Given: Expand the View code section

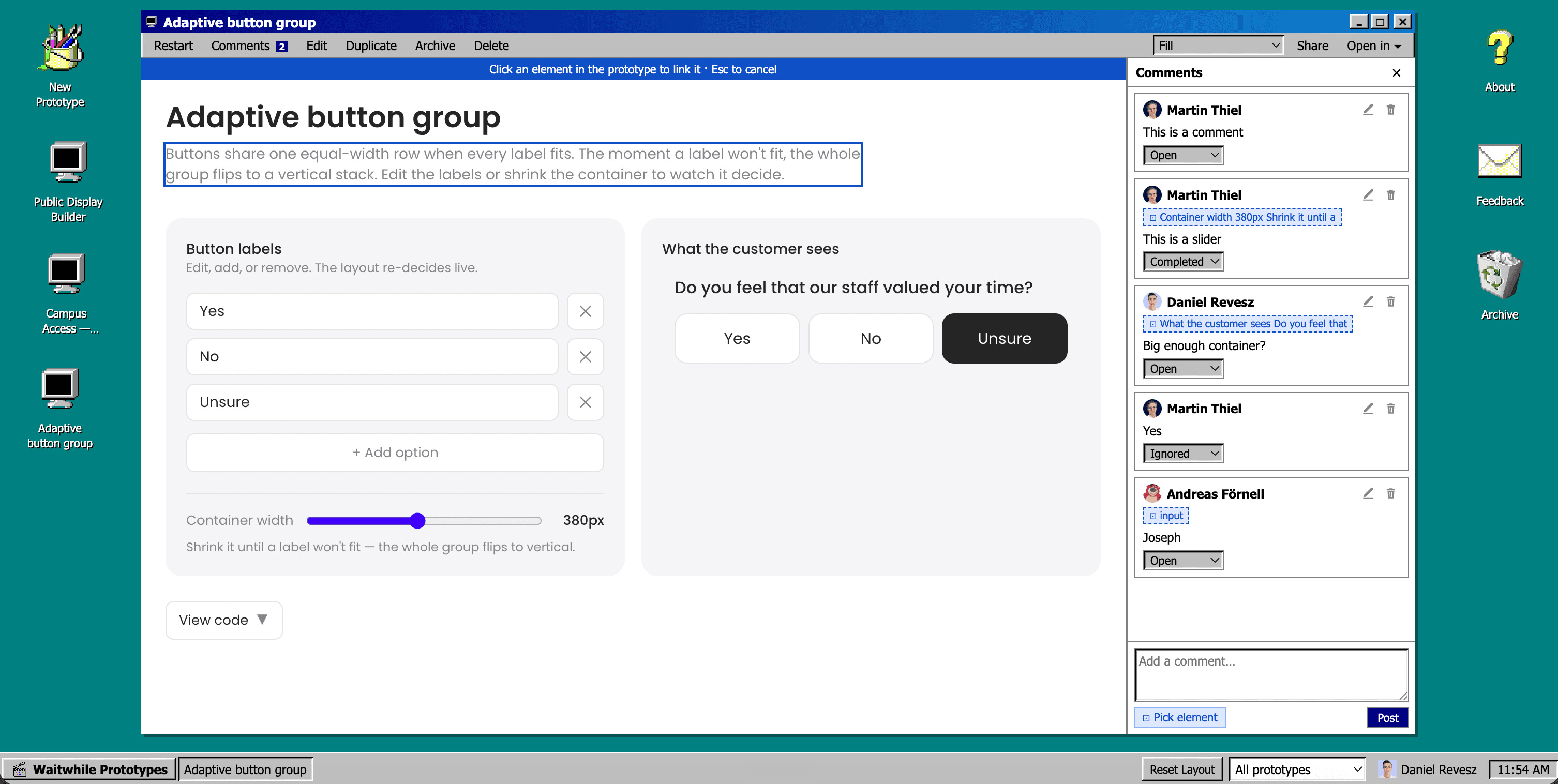Looking at the screenshot, I should click(x=224, y=620).
